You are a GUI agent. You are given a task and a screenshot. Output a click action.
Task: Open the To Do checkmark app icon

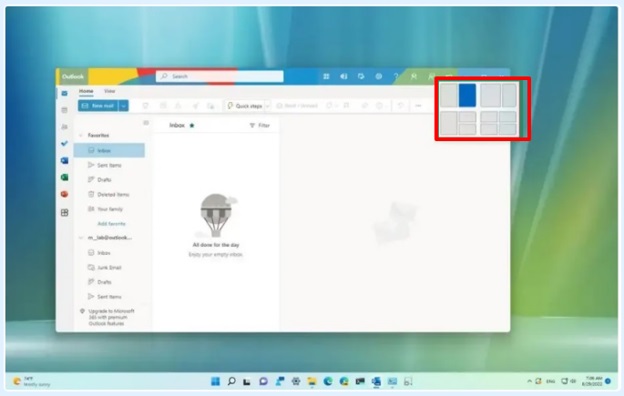[64, 143]
